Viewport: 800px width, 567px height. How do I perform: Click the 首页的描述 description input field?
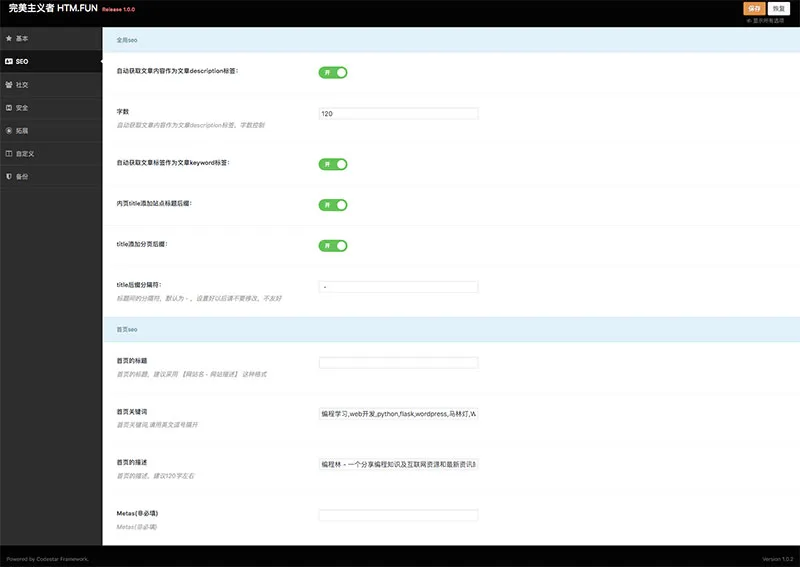click(398, 464)
